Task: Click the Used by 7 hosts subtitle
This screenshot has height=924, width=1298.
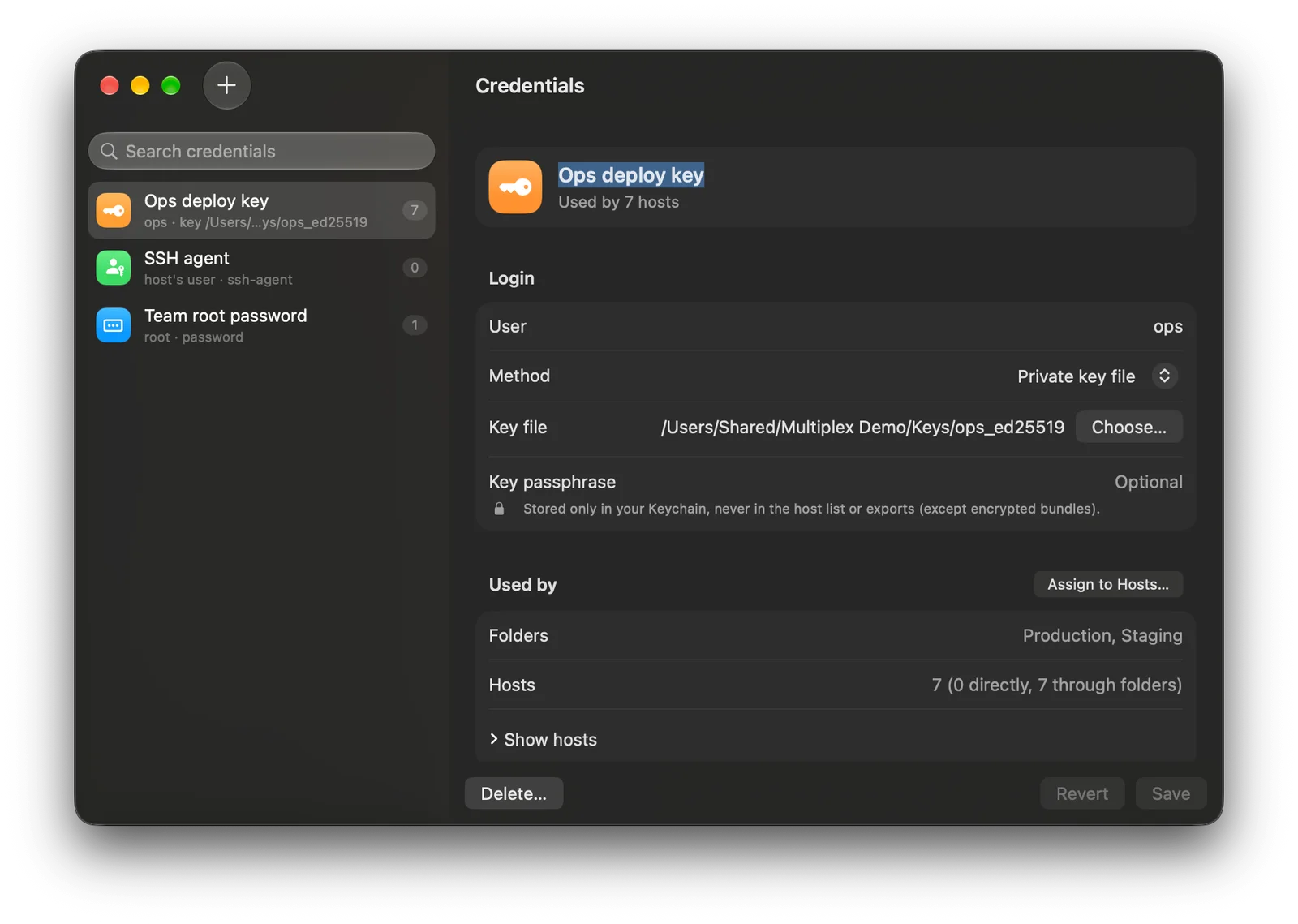Action: point(618,202)
